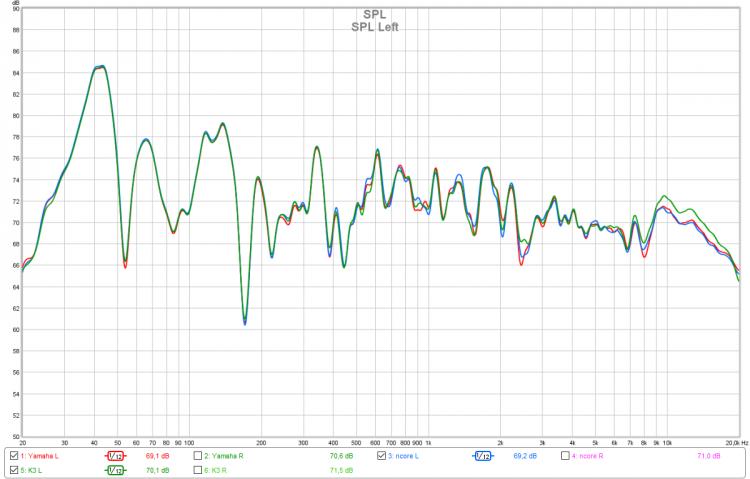750x479 pixels.
Task: Toggle off the K3 L trace checkbox
Action: (13, 469)
